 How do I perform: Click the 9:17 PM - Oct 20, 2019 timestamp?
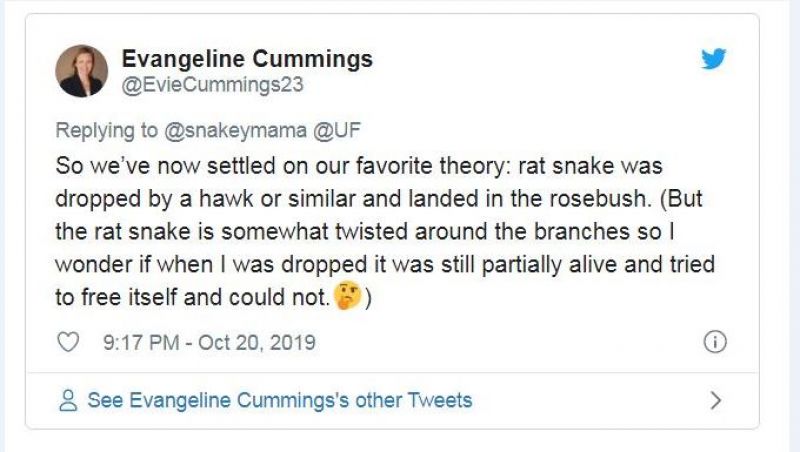(209, 343)
